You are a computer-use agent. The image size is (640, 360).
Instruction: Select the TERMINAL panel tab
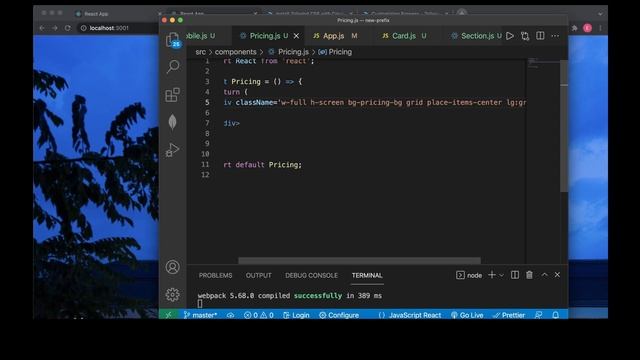(367, 276)
